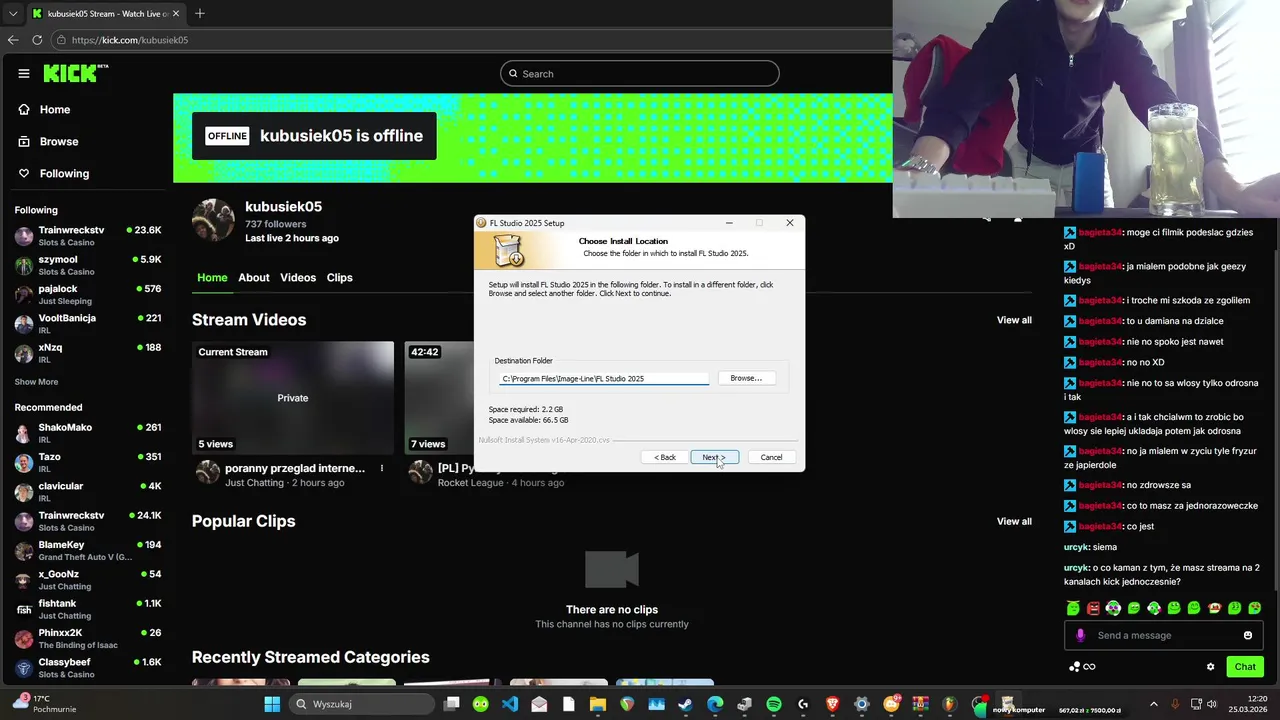Click kubusiek05 profile avatar
This screenshot has height=720, width=1280.
[213, 220]
